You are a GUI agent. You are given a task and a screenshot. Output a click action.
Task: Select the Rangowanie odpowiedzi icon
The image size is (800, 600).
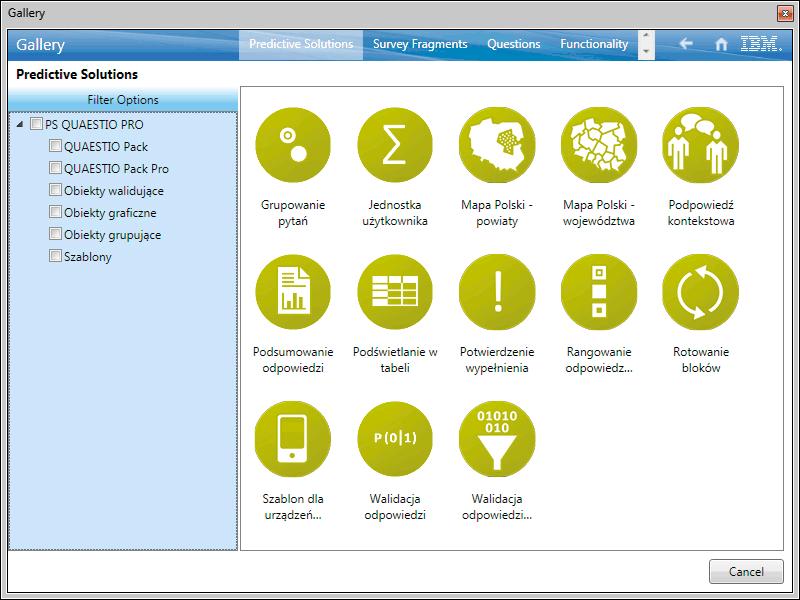(x=599, y=292)
